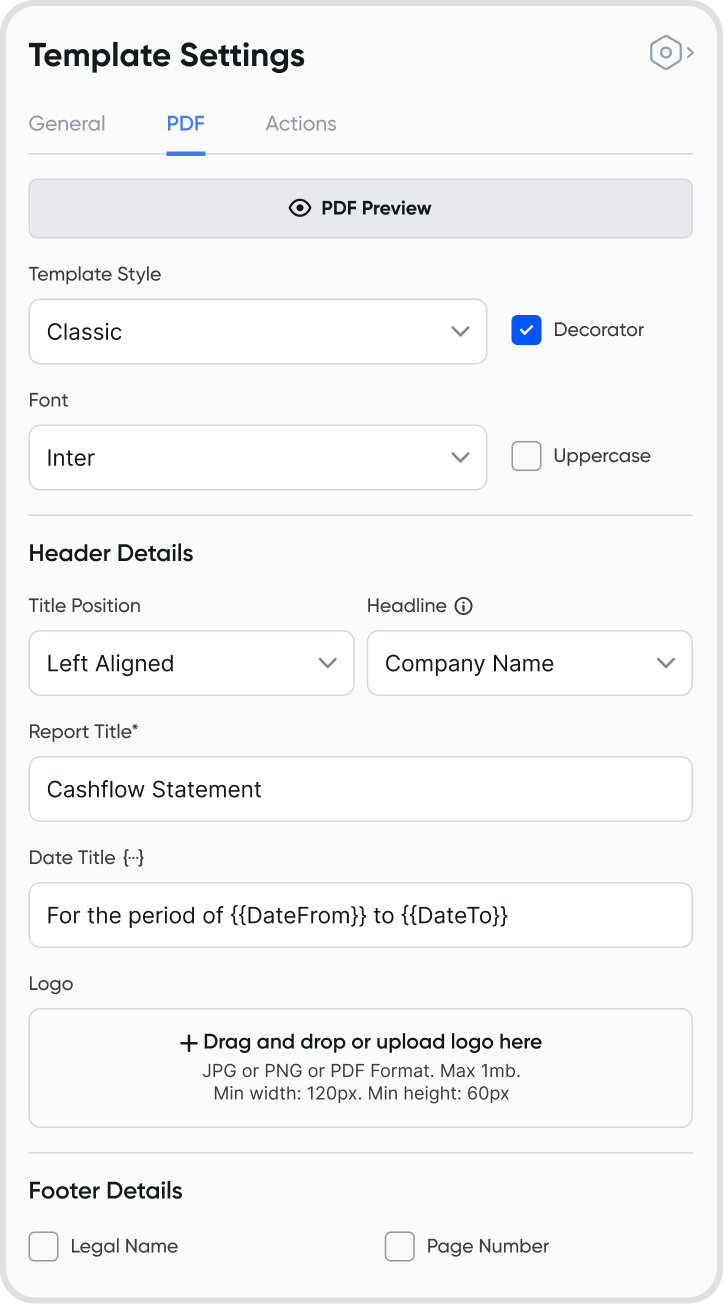Check the Legal Name footer option
Viewport: 723px width, 1304px height.
coord(44,1246)
